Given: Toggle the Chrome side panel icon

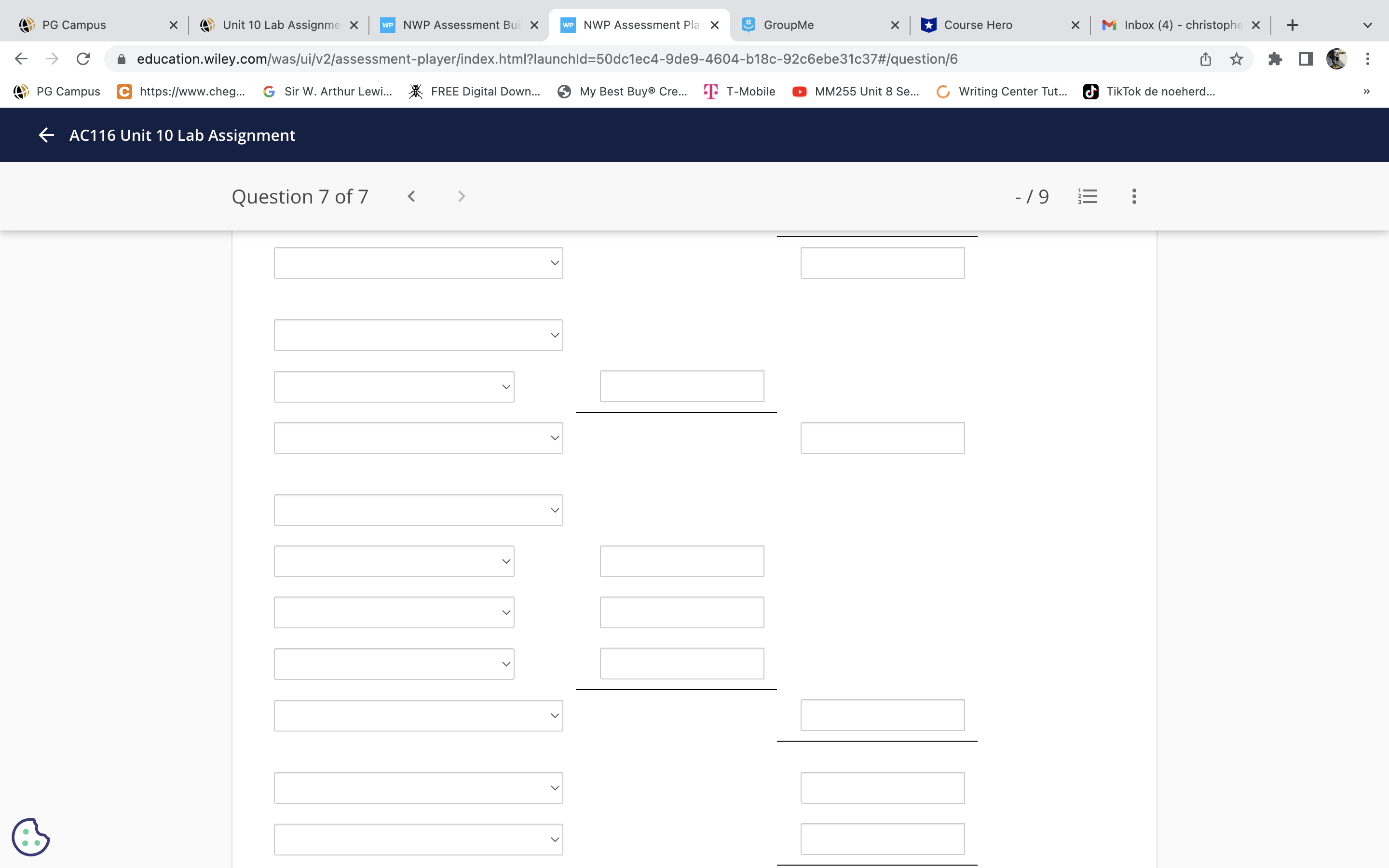Looking at the screenshot, I should point(1306,59).
